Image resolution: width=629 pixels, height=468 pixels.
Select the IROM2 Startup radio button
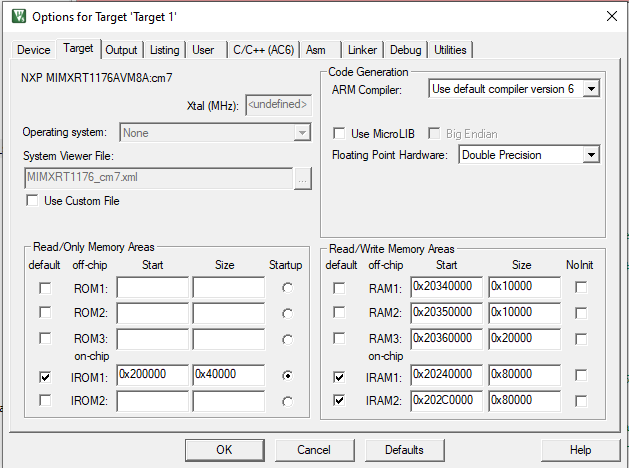point(289,401)
